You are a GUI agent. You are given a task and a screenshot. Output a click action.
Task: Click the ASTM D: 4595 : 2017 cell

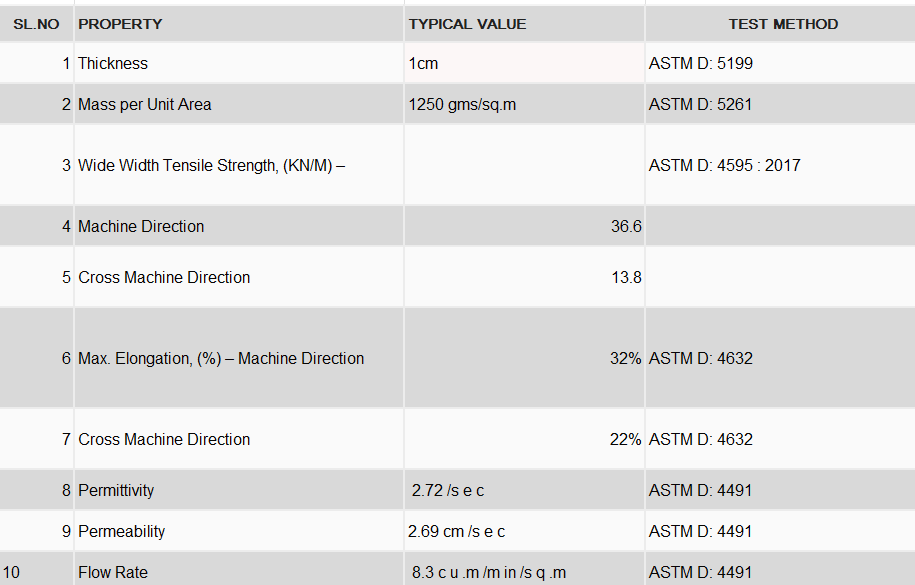(781, 165)
